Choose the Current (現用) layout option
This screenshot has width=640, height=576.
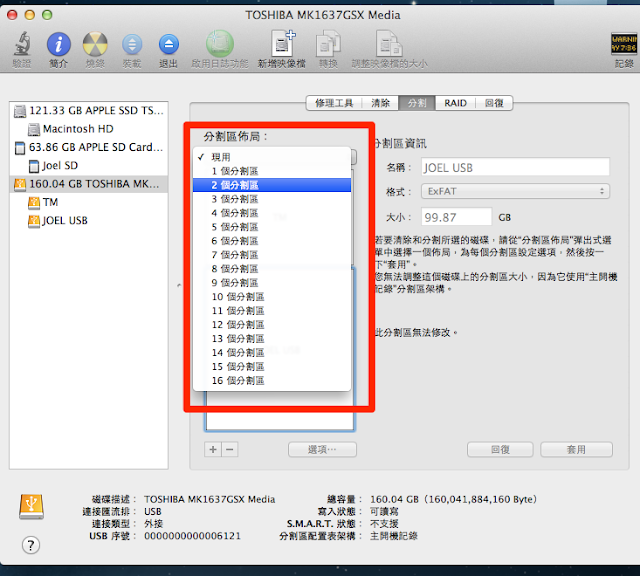point(272,157)
